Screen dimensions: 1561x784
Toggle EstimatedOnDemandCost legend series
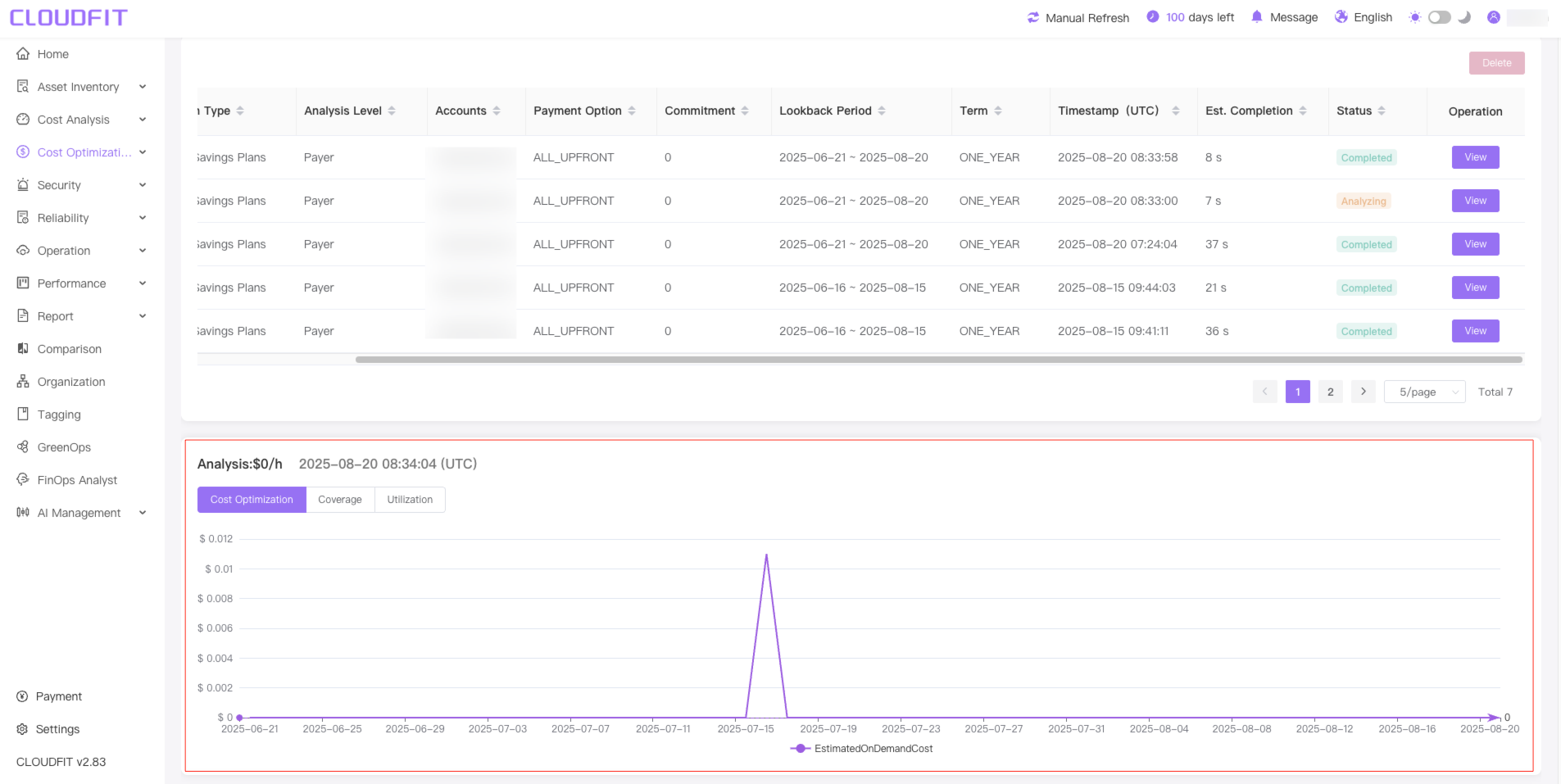pos(862,749)
